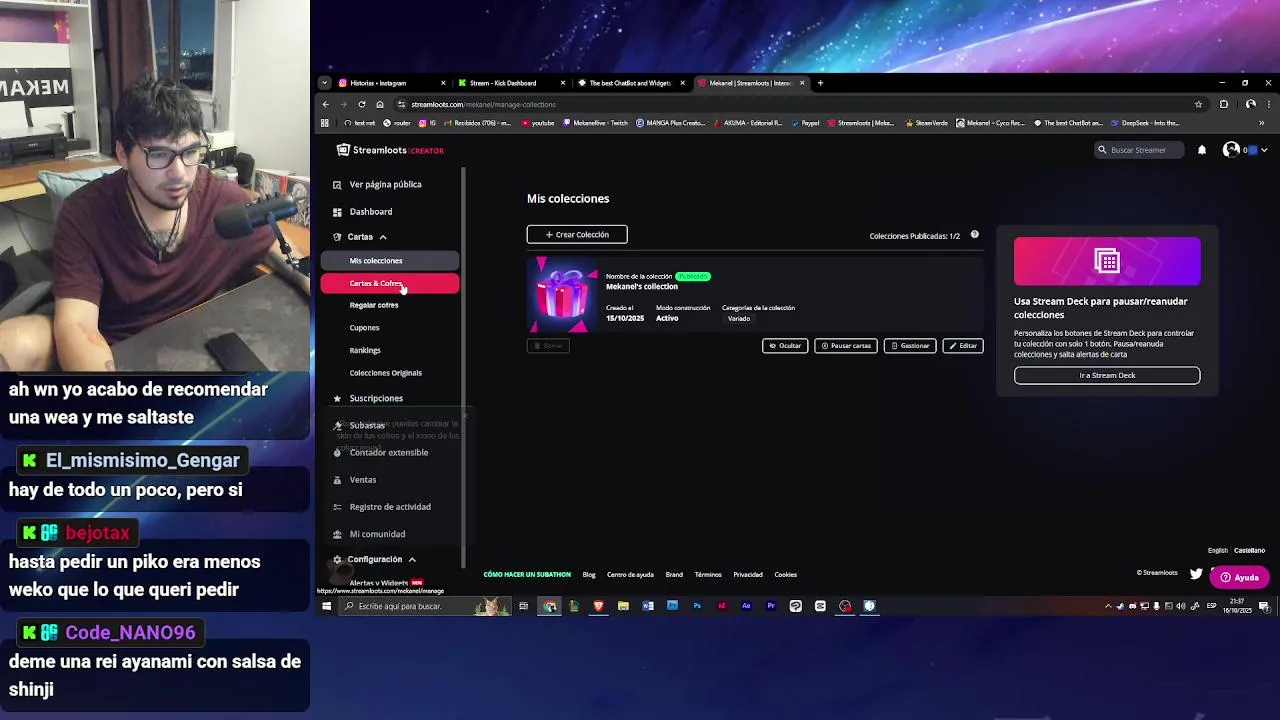Click the streamloots.com address bar
The height and width of the screenshot is (720, 1280).
800,104
